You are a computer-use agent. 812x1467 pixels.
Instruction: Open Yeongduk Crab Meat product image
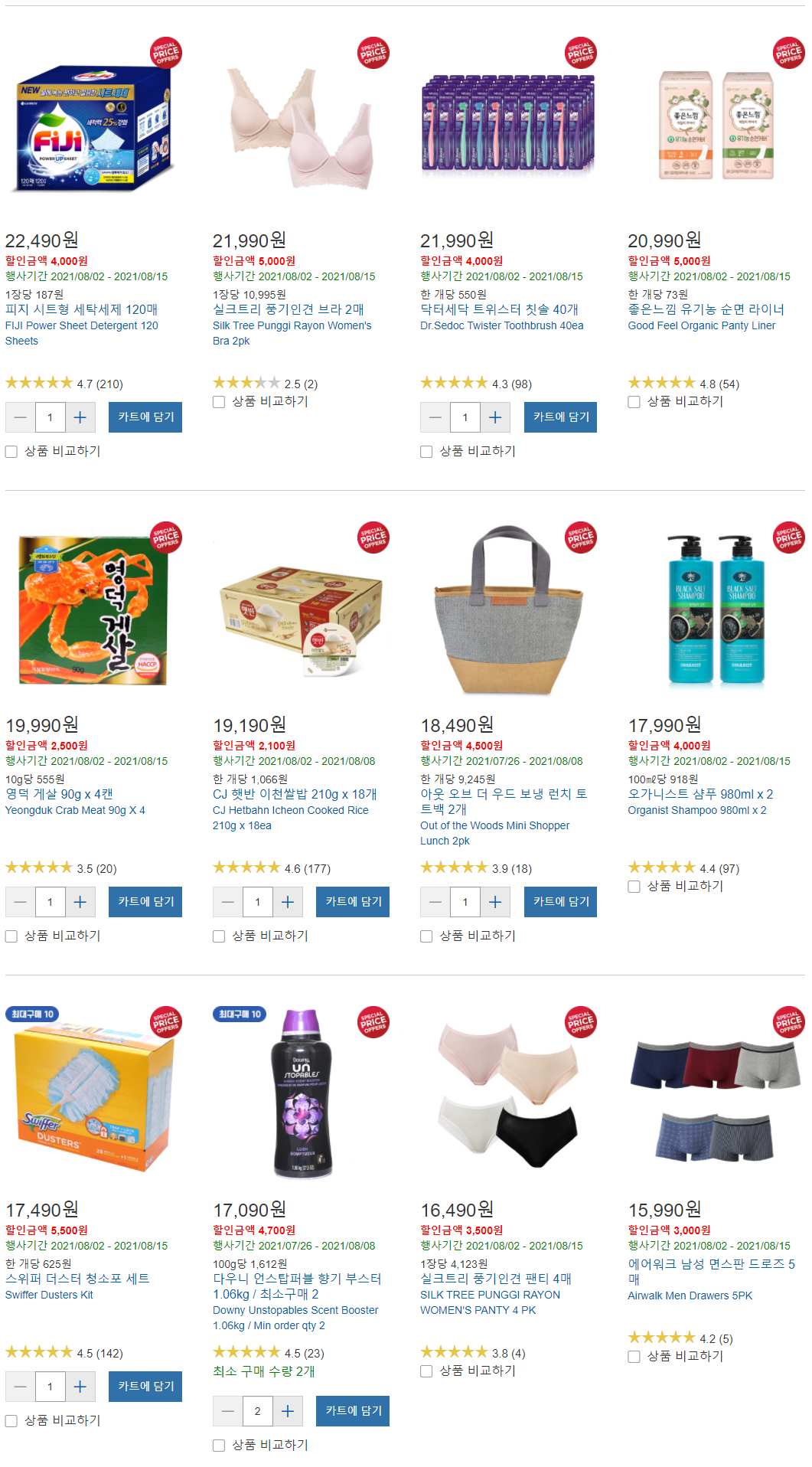pos(93,609)
